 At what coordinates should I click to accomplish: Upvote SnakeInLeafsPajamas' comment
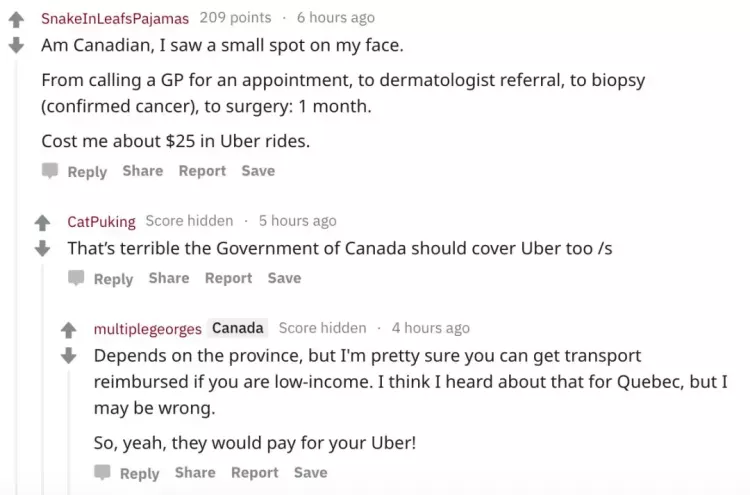click(x=16, y=19)
